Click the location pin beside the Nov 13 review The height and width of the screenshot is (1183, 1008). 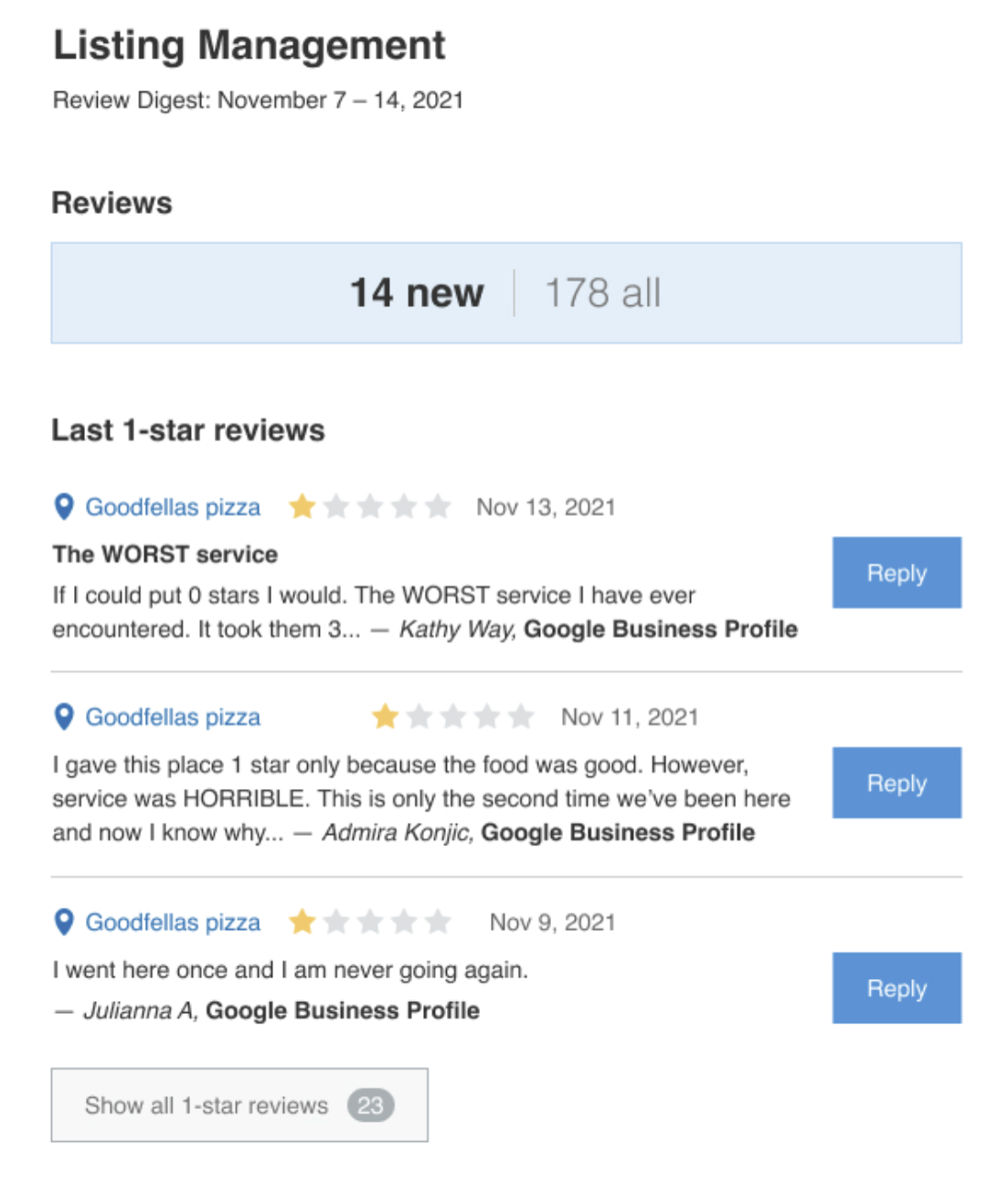[63, 506]
